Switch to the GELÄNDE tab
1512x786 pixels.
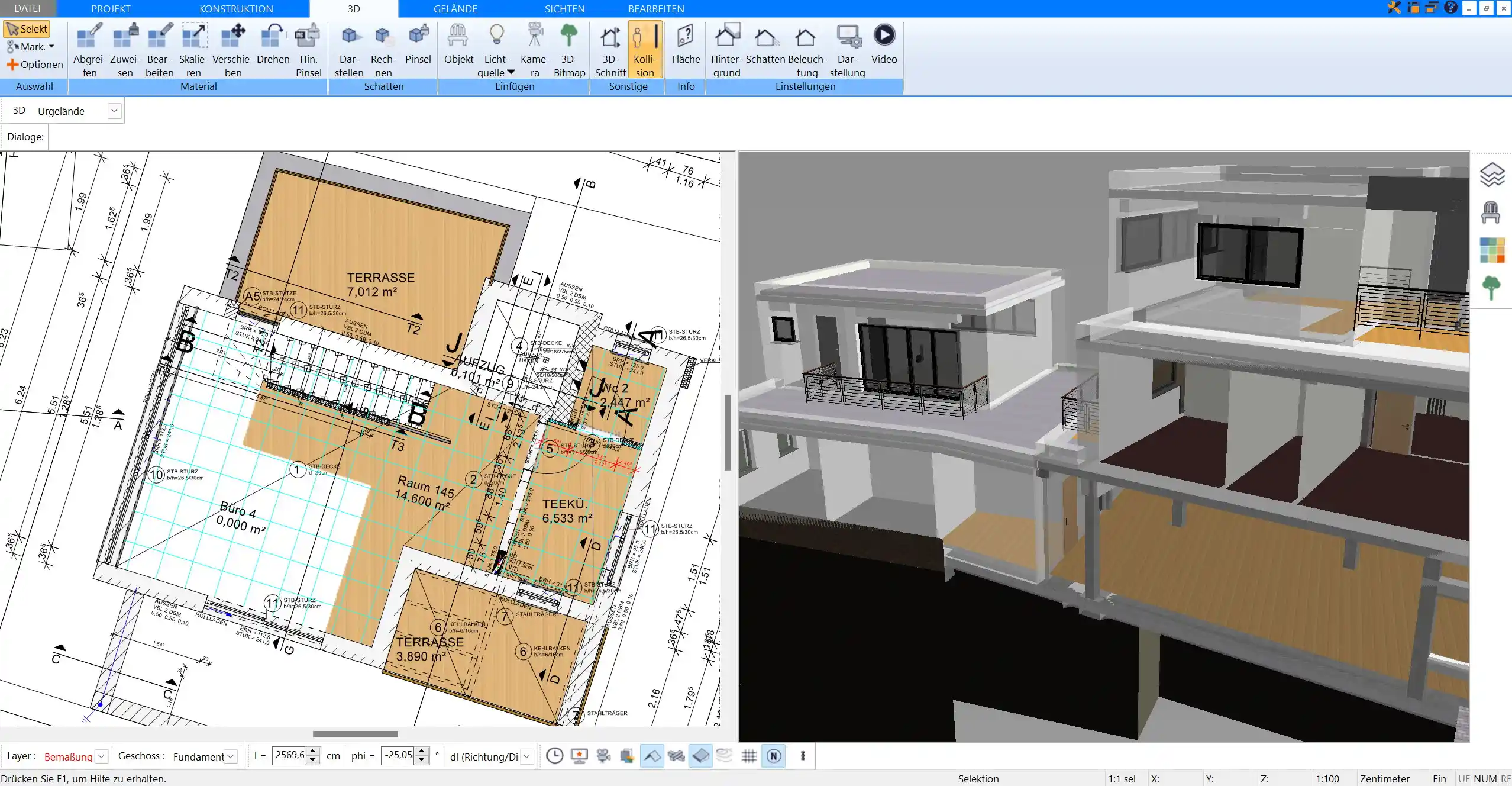pyautogui.click(x=455, y=8)
